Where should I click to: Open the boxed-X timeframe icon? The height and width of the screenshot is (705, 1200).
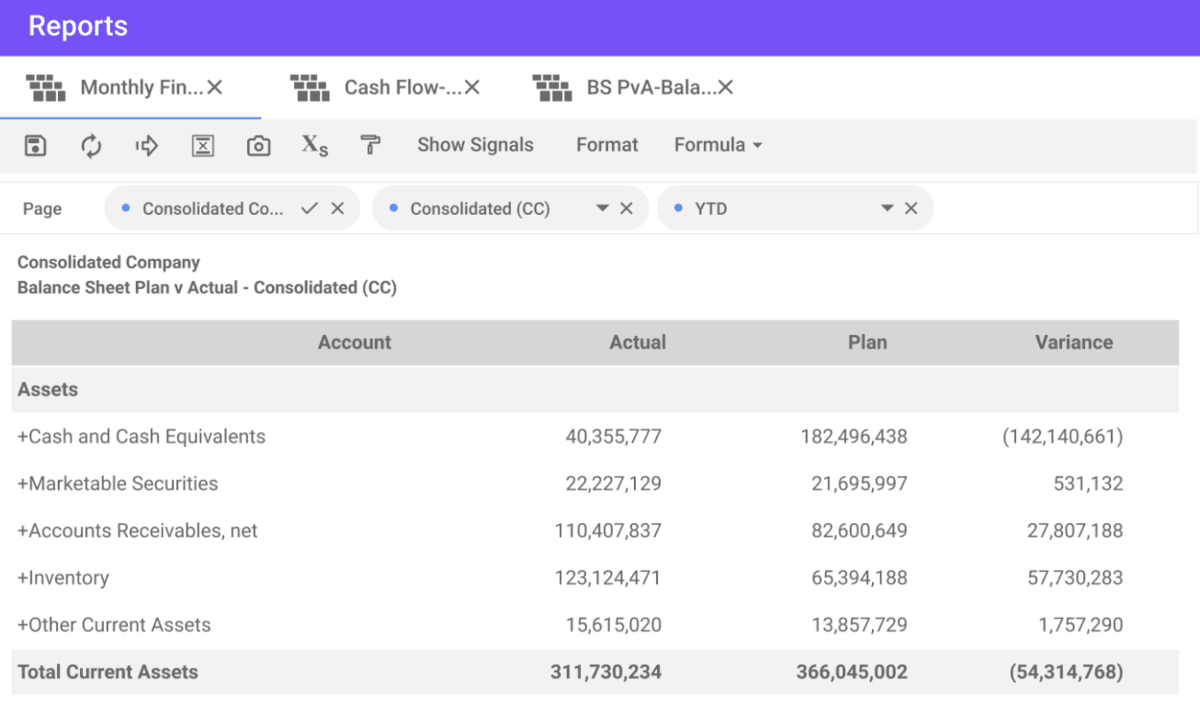[202, 145]
